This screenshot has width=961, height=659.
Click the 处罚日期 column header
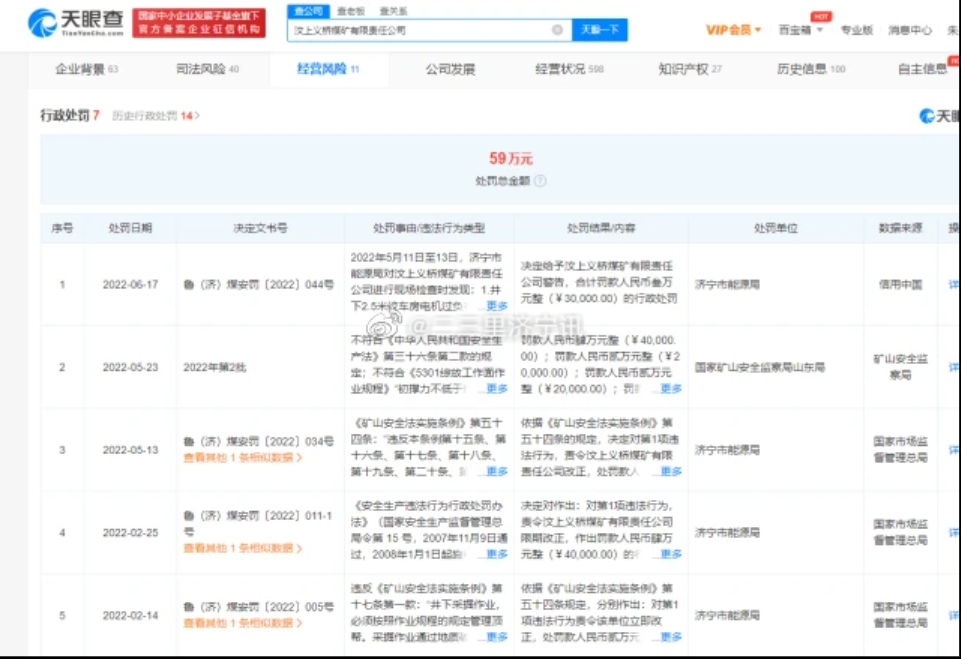(130, 228)
